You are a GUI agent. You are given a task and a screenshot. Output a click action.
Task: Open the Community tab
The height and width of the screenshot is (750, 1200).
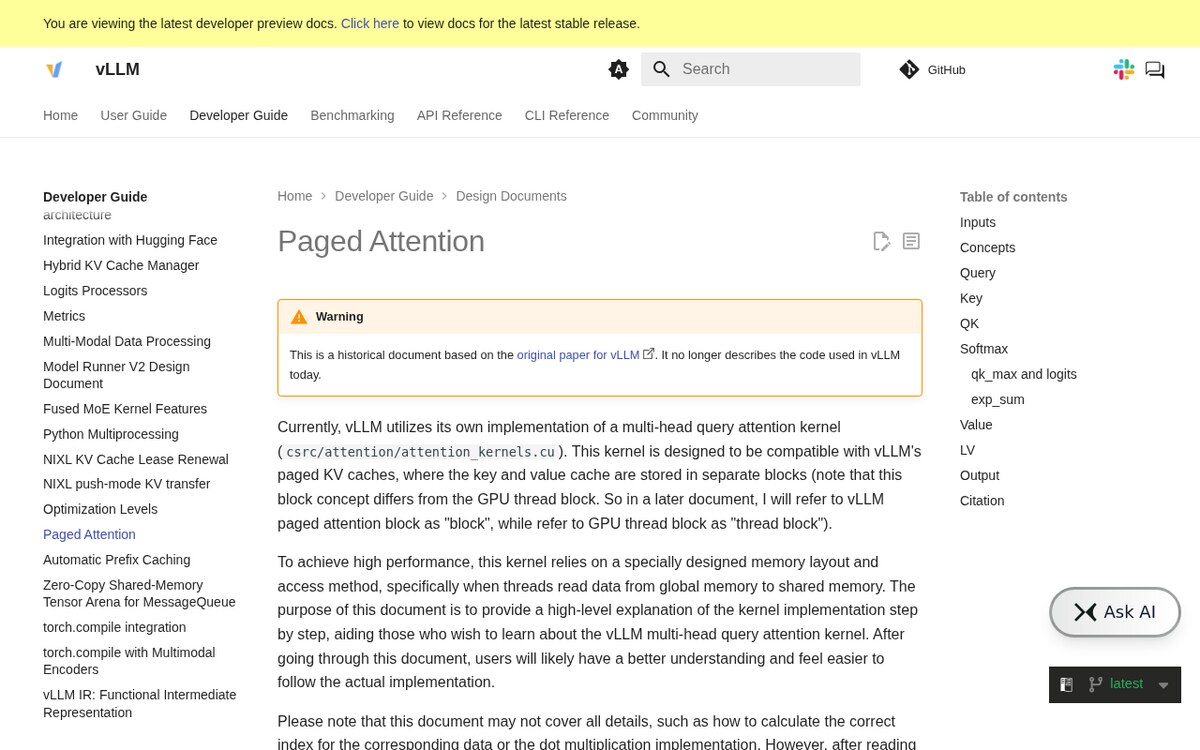click(x=665, y=115)
